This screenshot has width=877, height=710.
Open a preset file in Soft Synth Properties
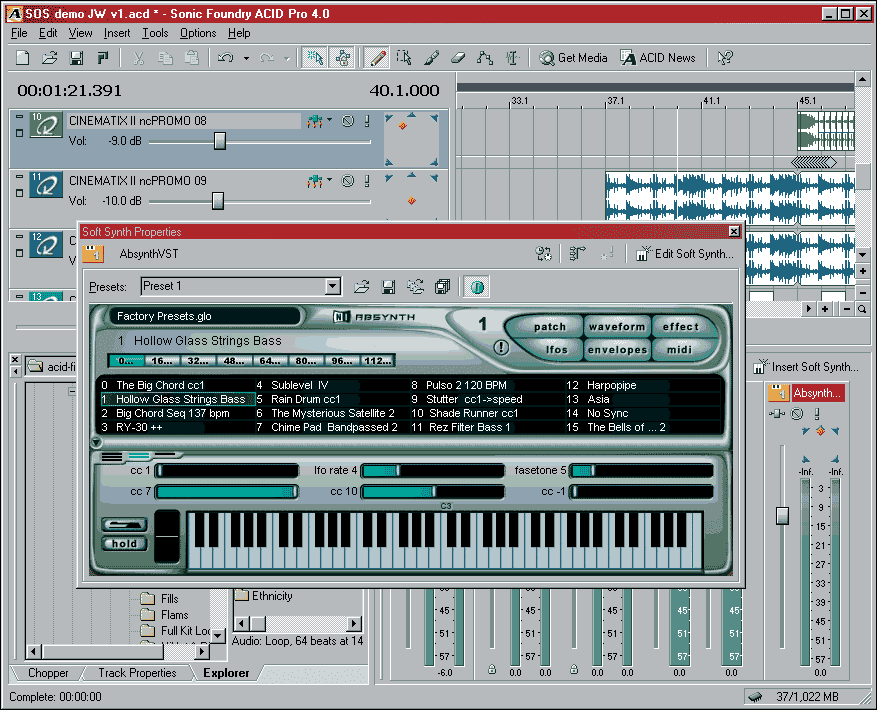362,287
